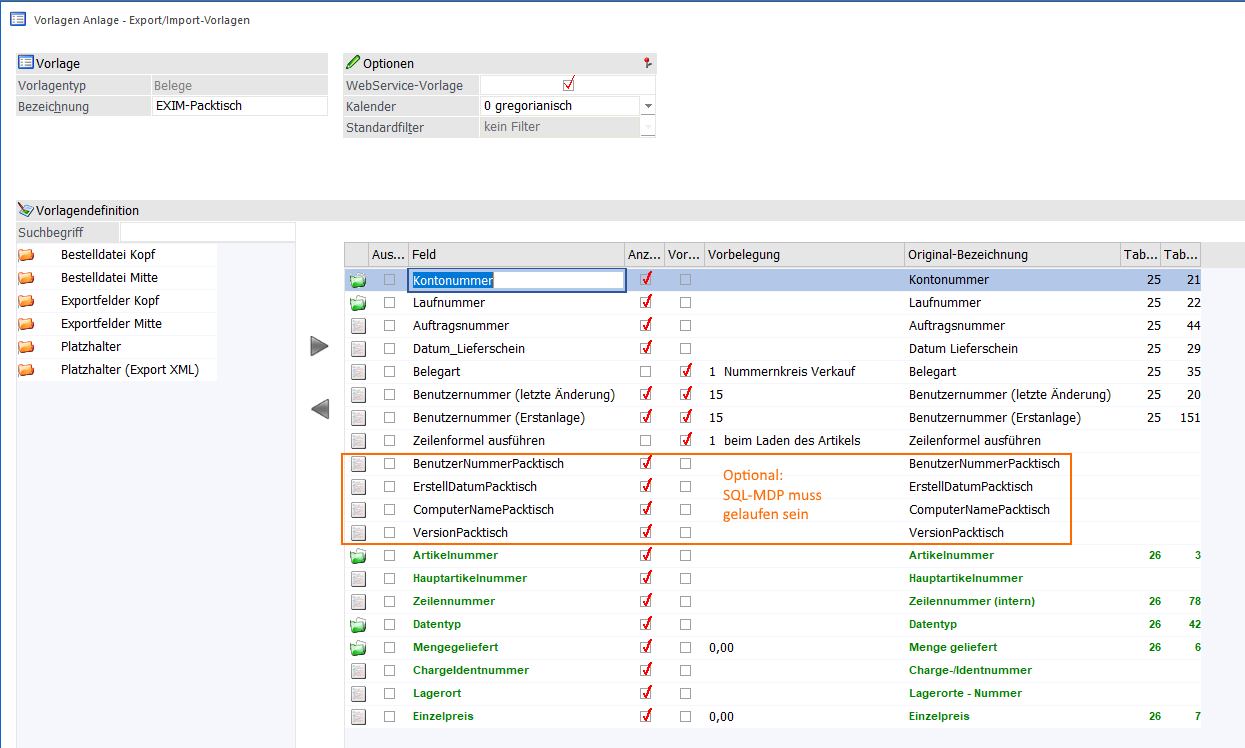This screenshot has height=748, width=1245.
Task: Toggle Vorbelegung checkbox for Zeilenformel ausführen
Action: 685,441
